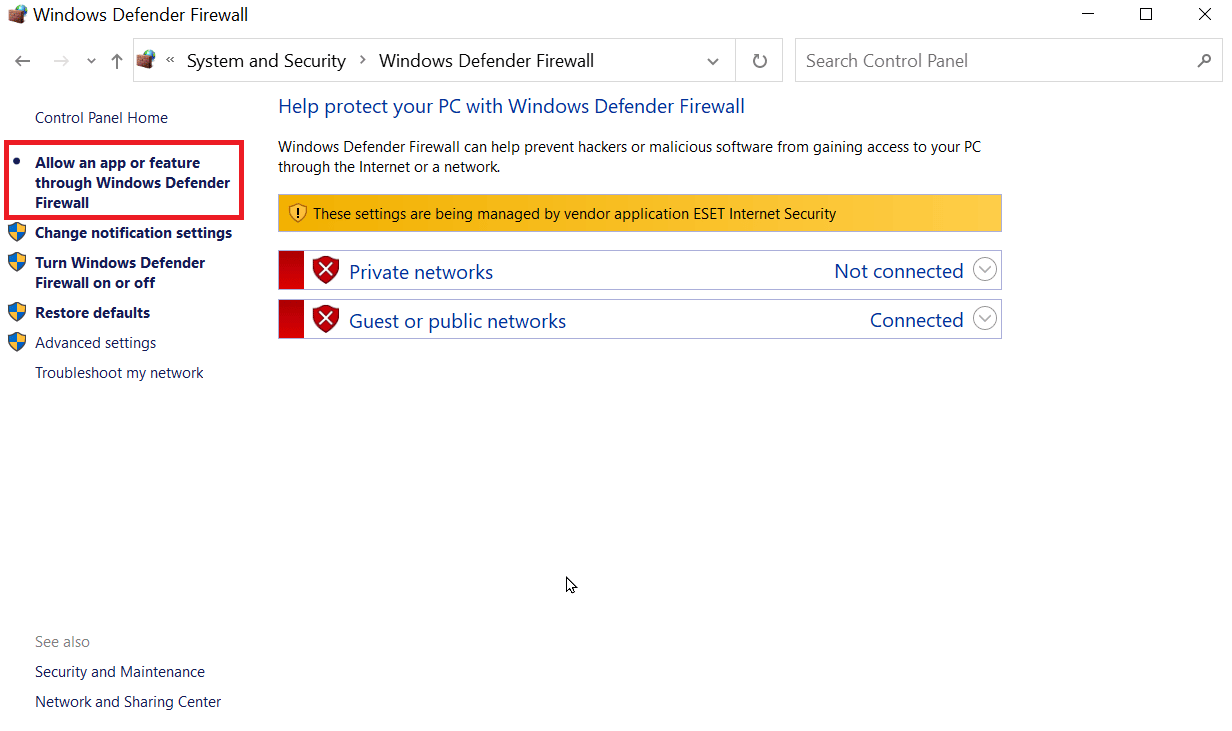Viewport: 1232px width, 731px height.
Task: Open Troubleshoot my network
Action: click(119, 372)
